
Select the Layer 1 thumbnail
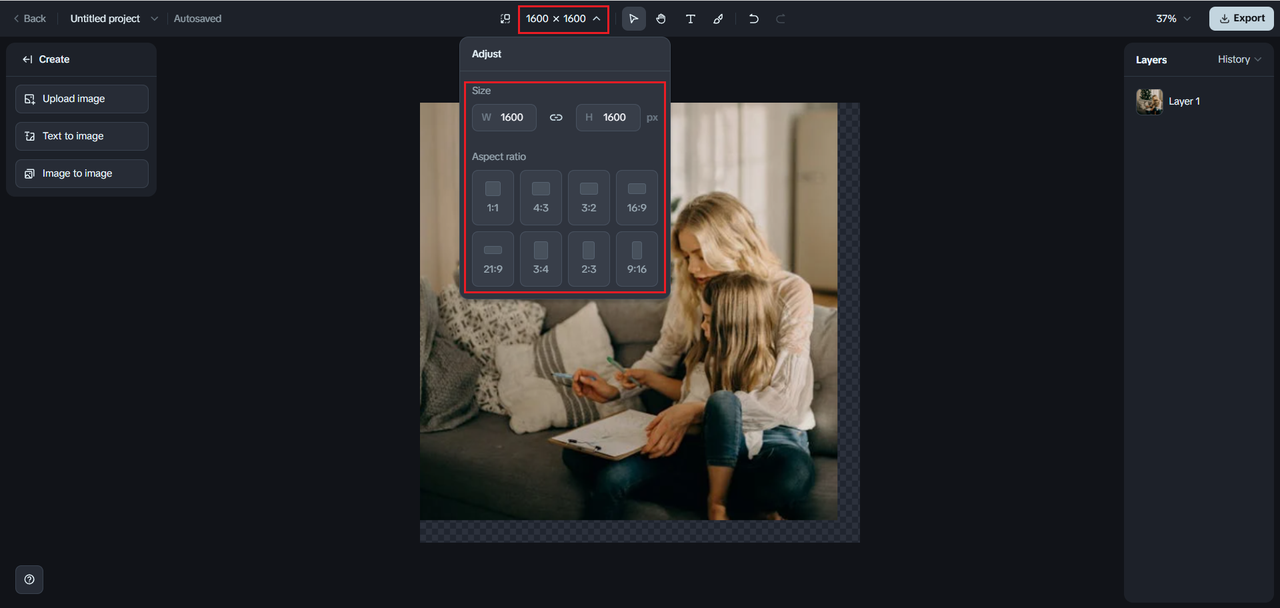click(x=1149, y=101)
